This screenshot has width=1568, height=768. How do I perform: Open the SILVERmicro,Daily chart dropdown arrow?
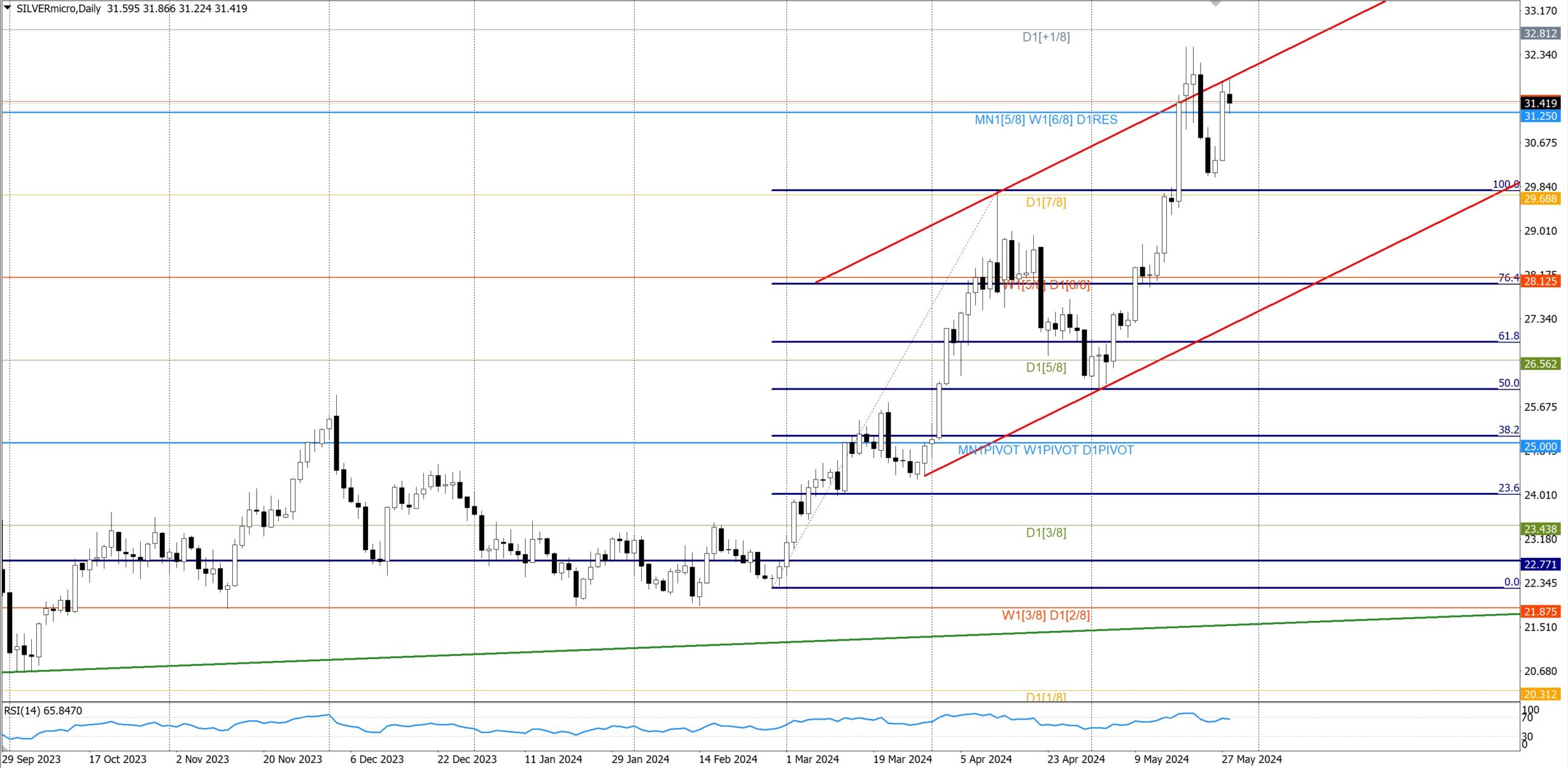click(8, 8)
